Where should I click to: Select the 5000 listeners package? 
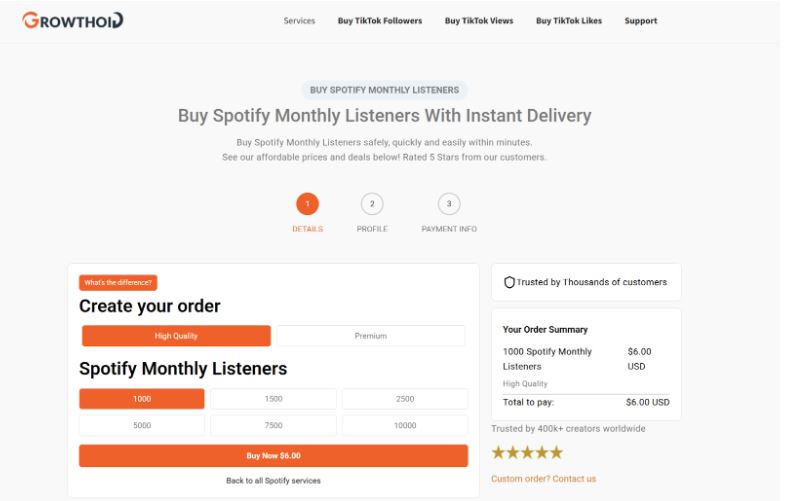pos(142,425)
